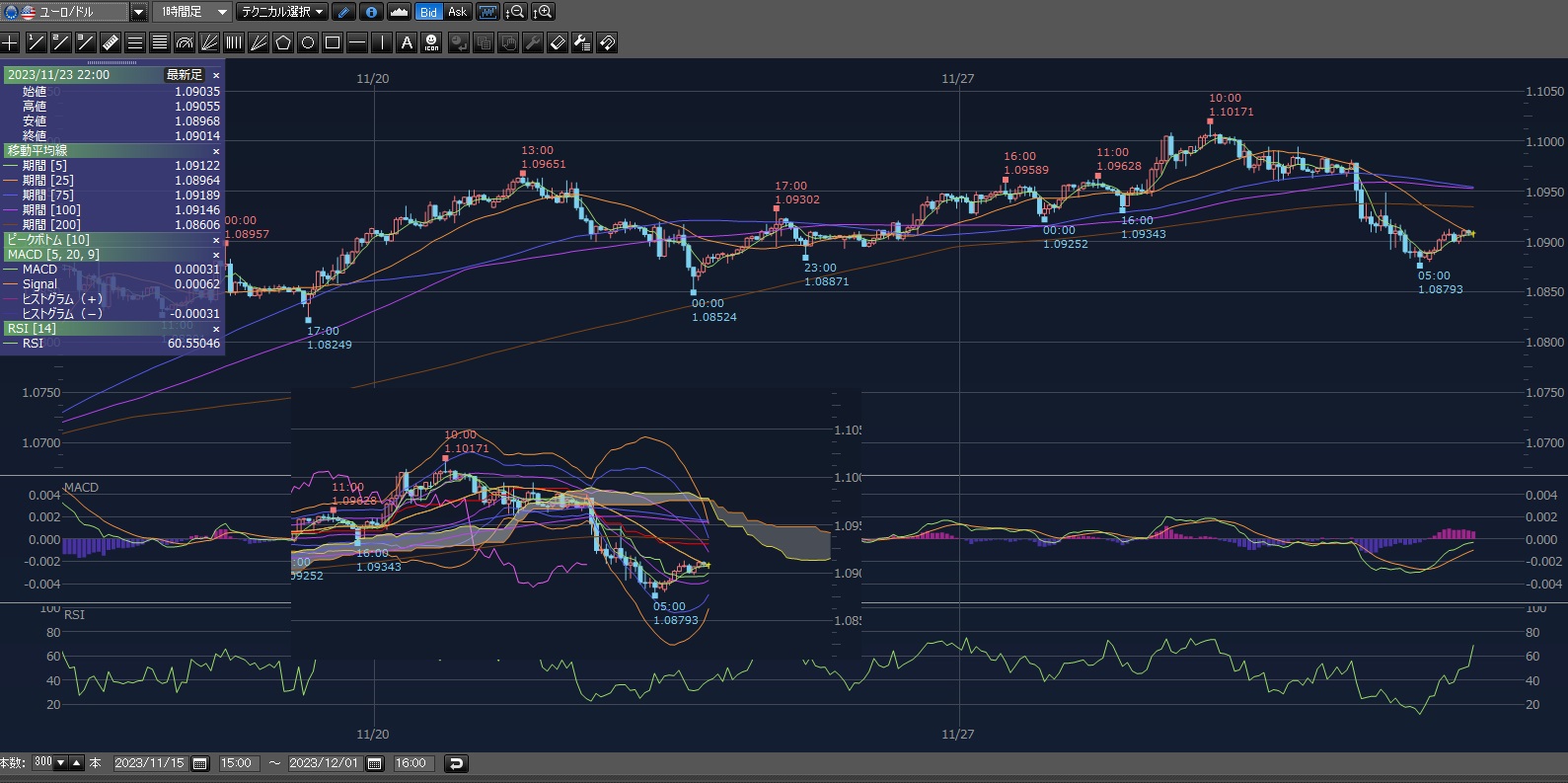Zoom in the chart with magnifier plus
1568x783 pixels.
tap(543, 12)
